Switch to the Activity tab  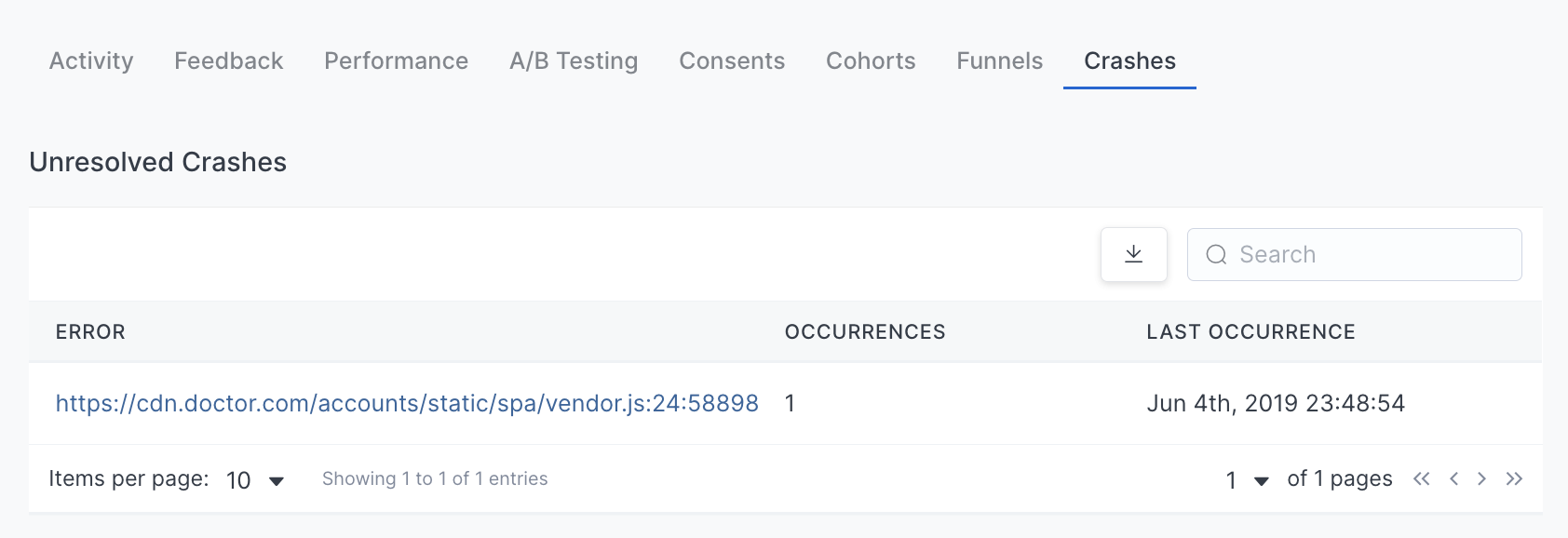tap(91, 61)
